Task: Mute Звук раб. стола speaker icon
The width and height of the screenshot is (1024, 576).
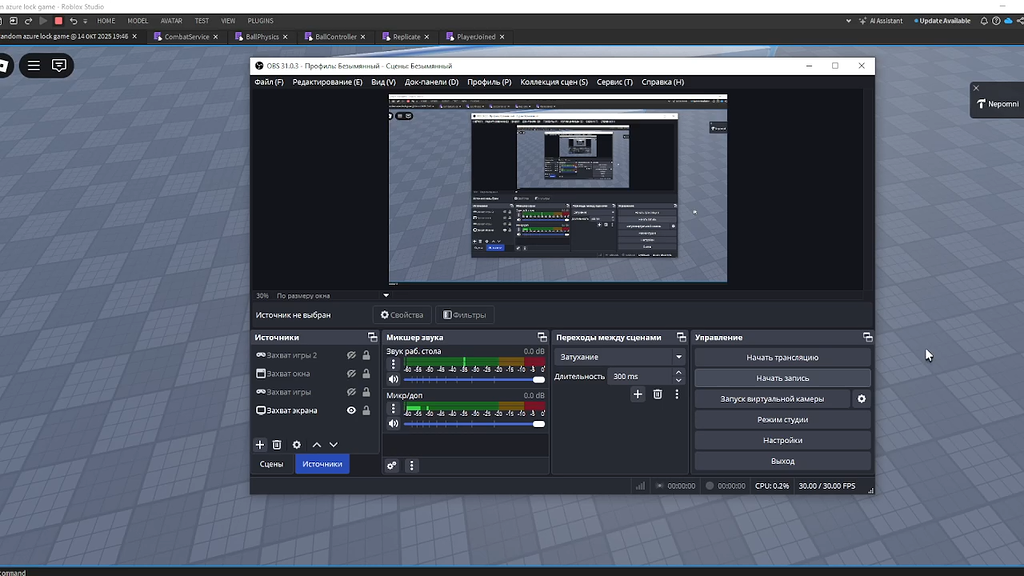Action: (393, 379)
